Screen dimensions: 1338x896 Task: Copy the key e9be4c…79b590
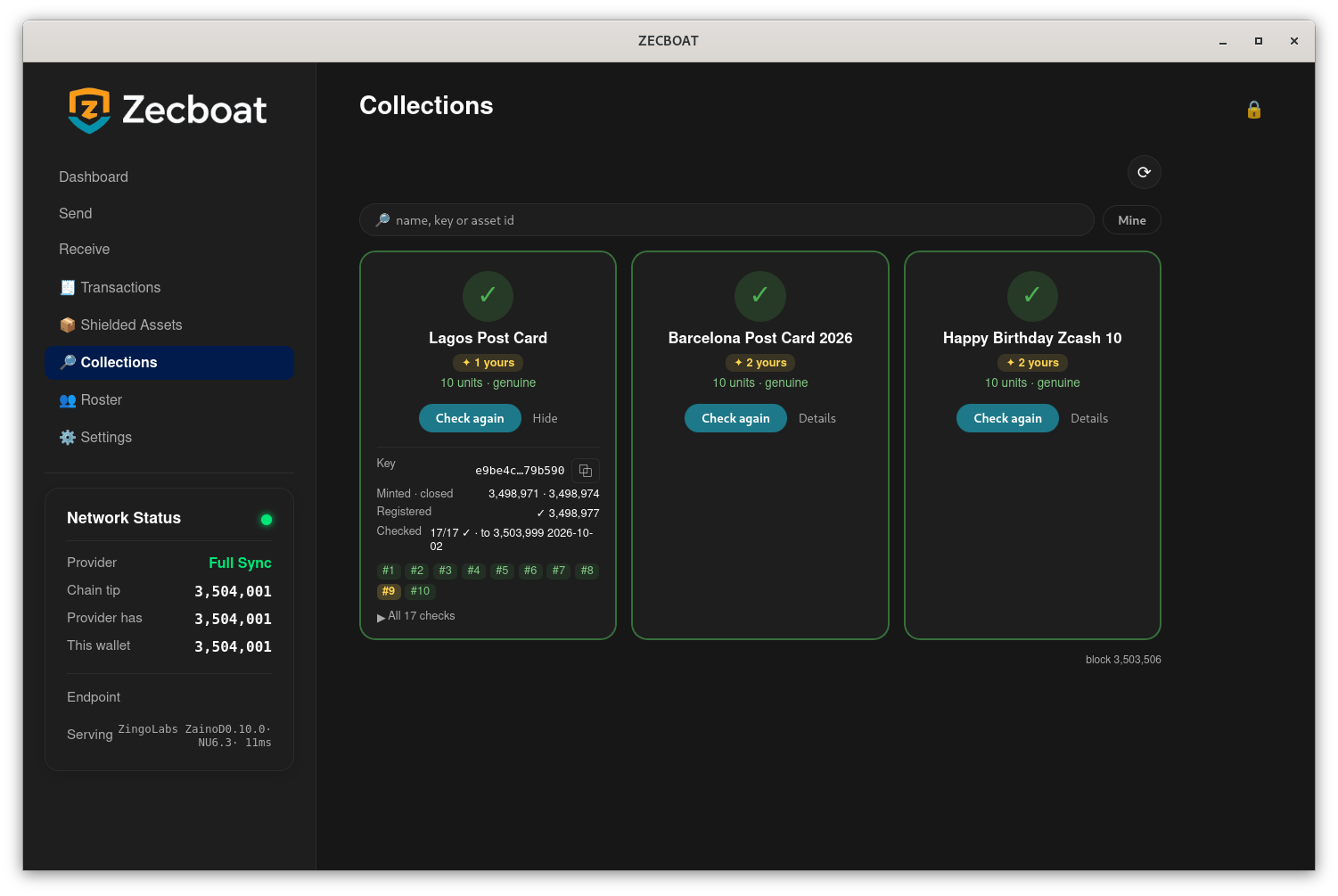click(586, 471)
